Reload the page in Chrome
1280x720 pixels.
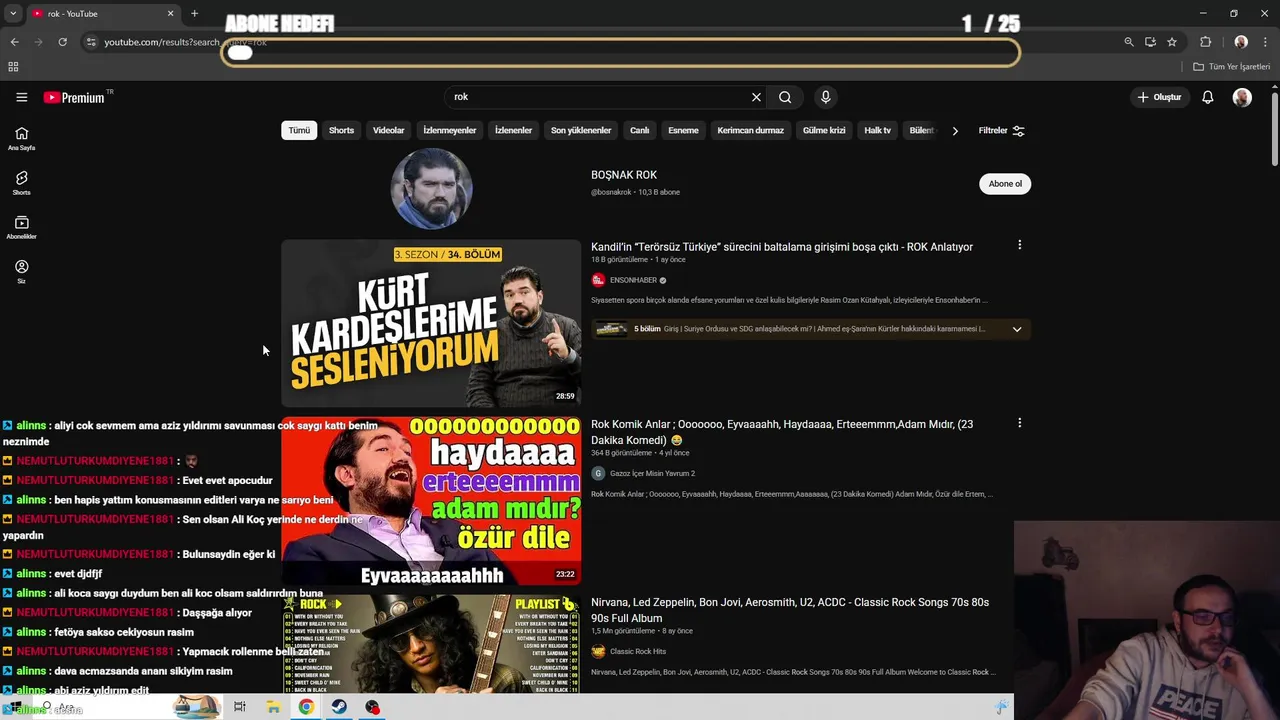(x=62, y=42)
